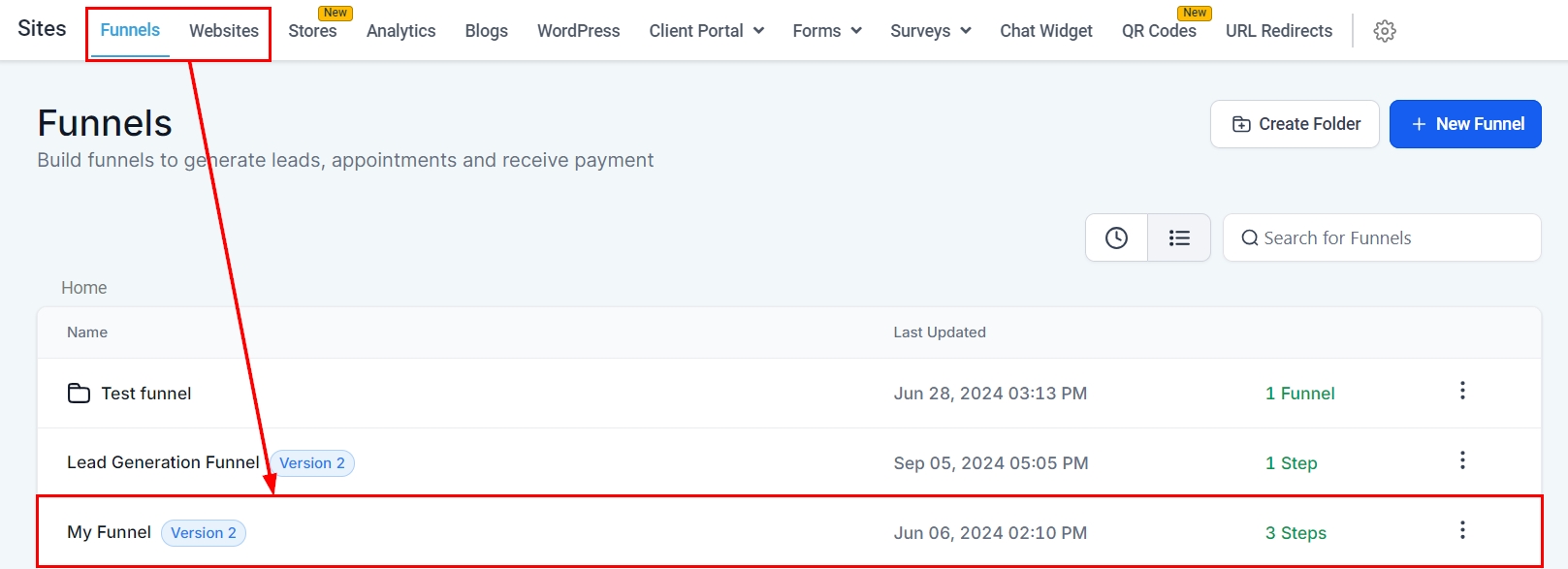The image size is (1568, 569).
Task: Click the Create Folder button
Action: click(1295, 124)
